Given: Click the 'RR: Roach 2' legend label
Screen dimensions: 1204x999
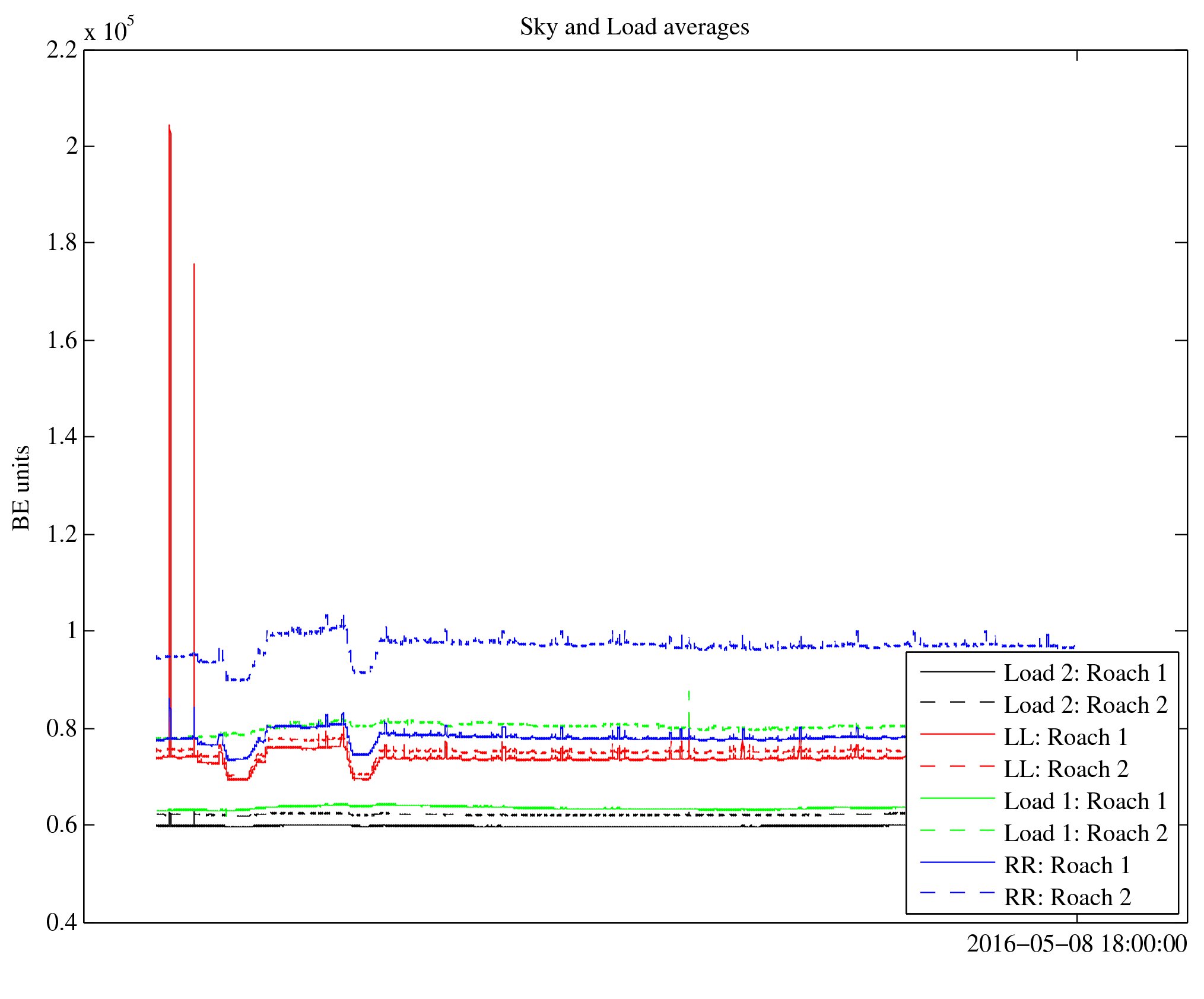Looking at the screenshot, I should coord(1066,897).
